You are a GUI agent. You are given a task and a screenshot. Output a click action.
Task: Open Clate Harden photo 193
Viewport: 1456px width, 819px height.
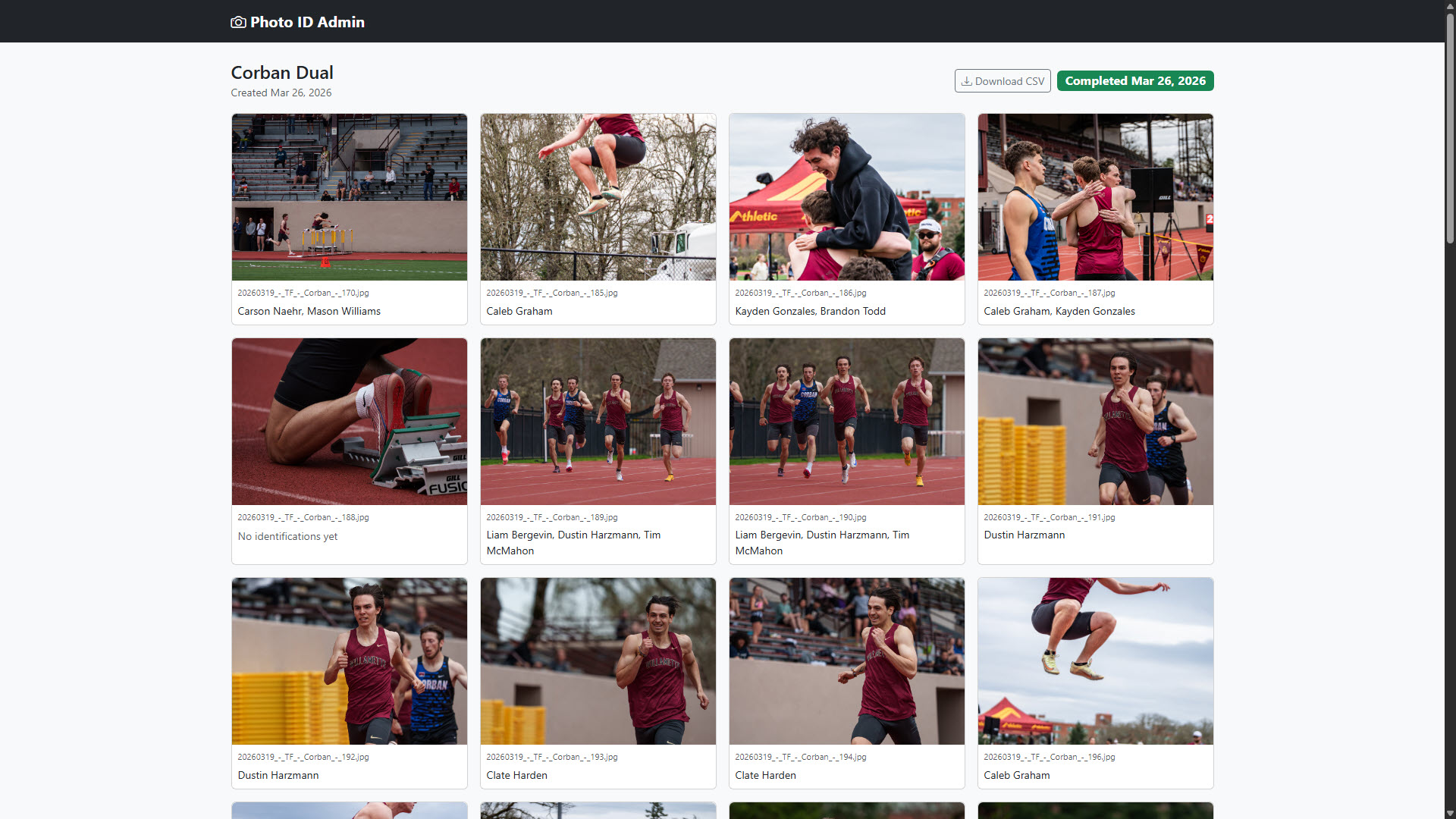[598, 661]
